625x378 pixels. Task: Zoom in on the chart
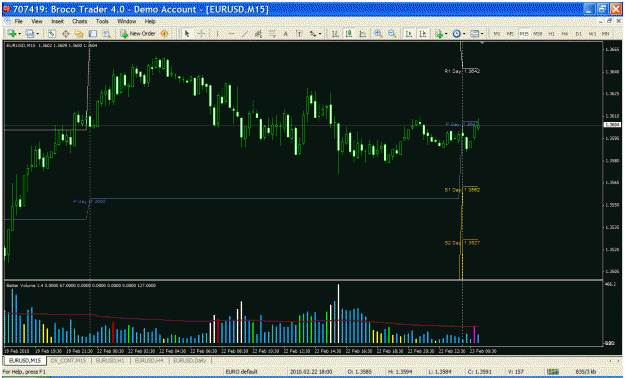[378, 34]
